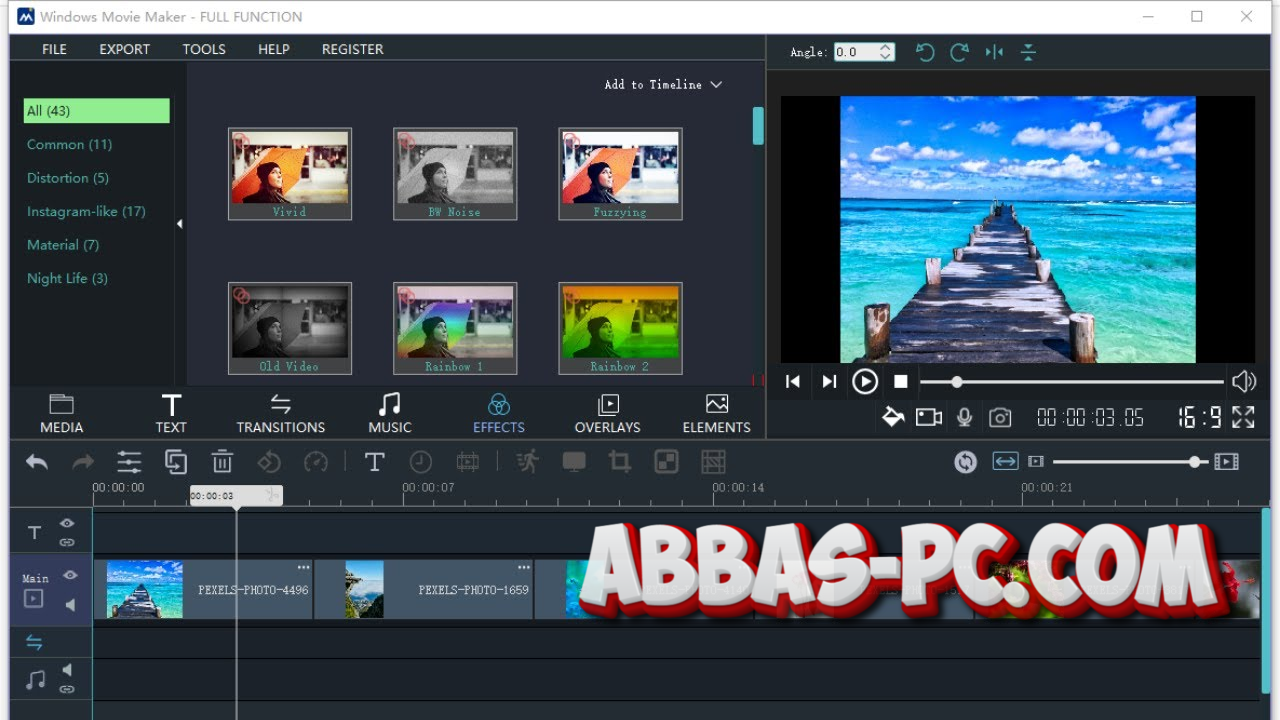This screenshot has height=720, width=1280.
Task: Toggle visibility of the text track
Action: pyautogui.click(x=67, y=523)
